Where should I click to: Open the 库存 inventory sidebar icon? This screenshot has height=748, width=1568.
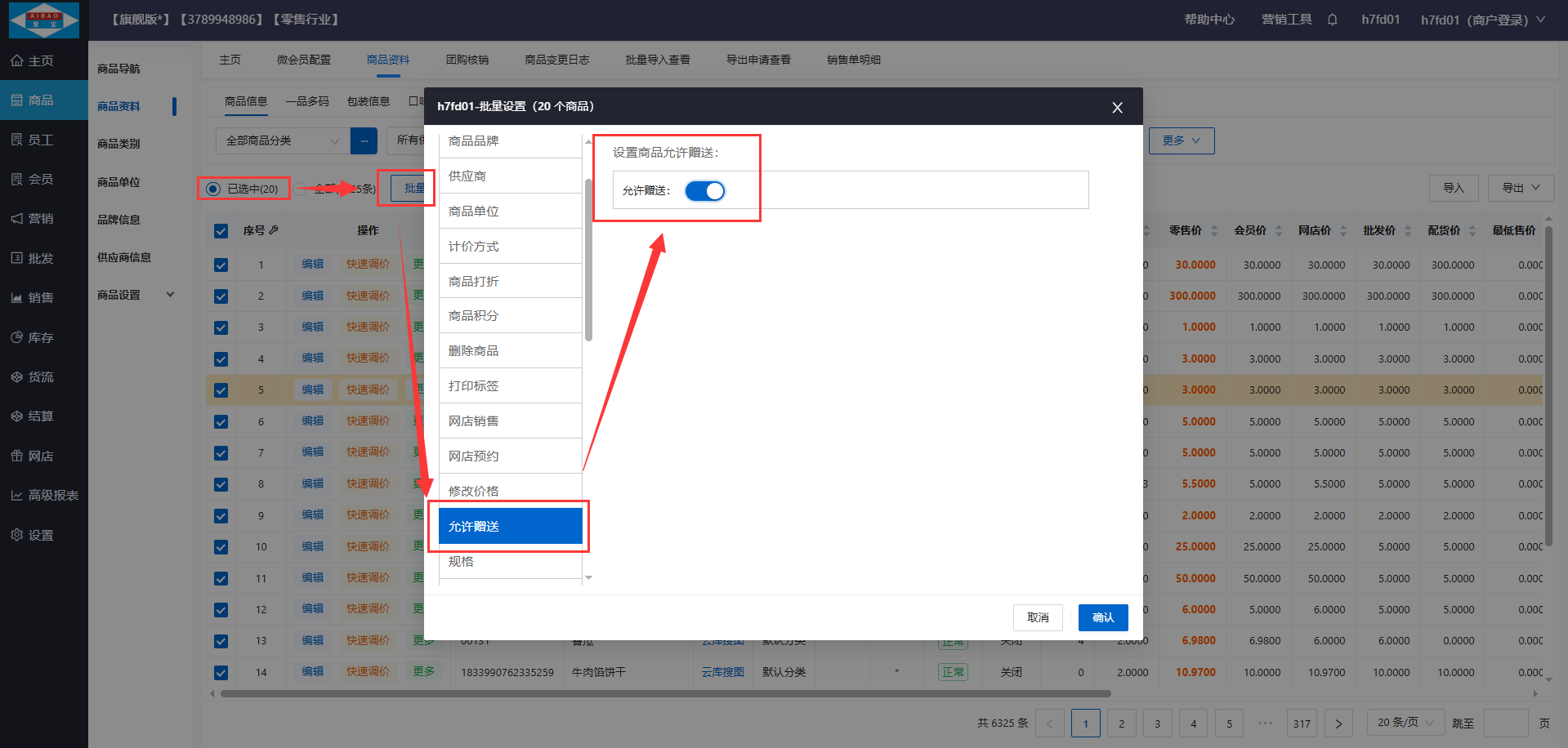tap(16, 337)
